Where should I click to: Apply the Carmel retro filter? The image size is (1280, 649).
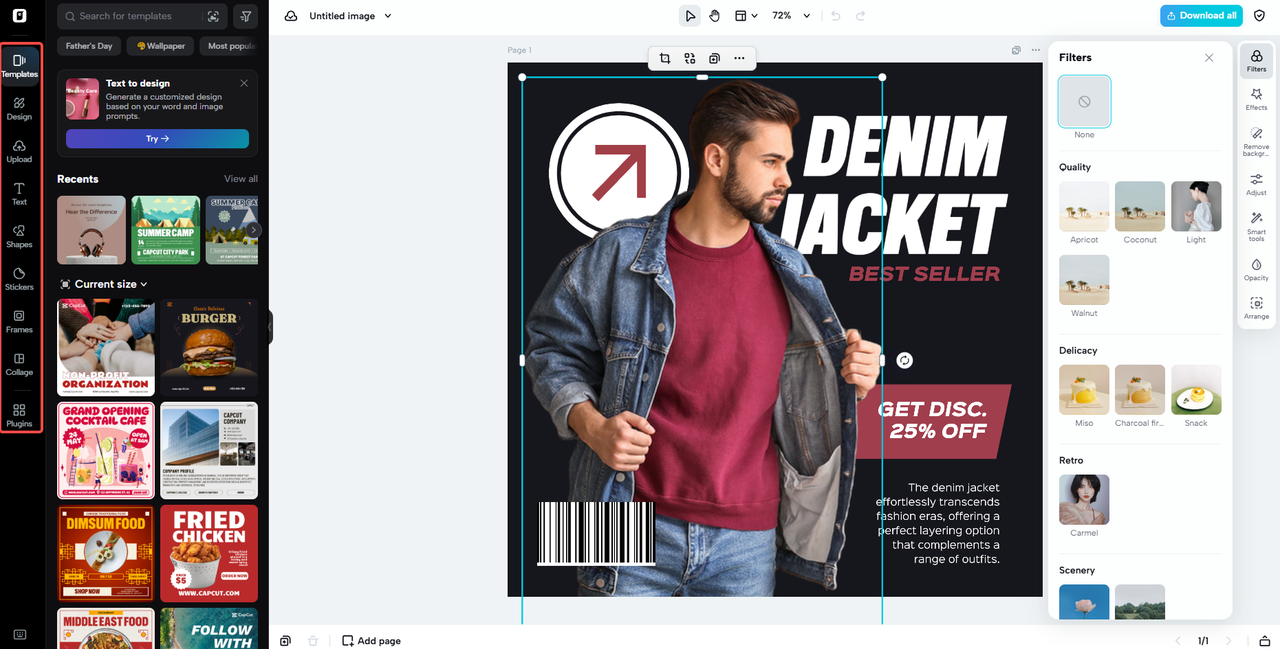(1084, 500)
